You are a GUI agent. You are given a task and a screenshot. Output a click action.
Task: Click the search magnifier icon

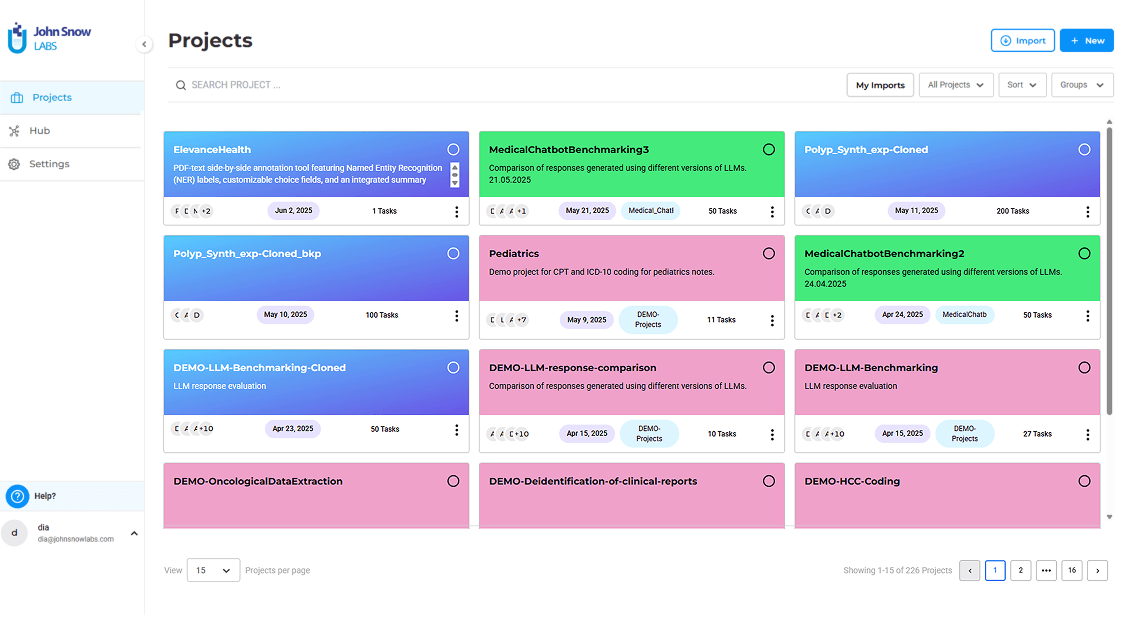coord(181,85)
